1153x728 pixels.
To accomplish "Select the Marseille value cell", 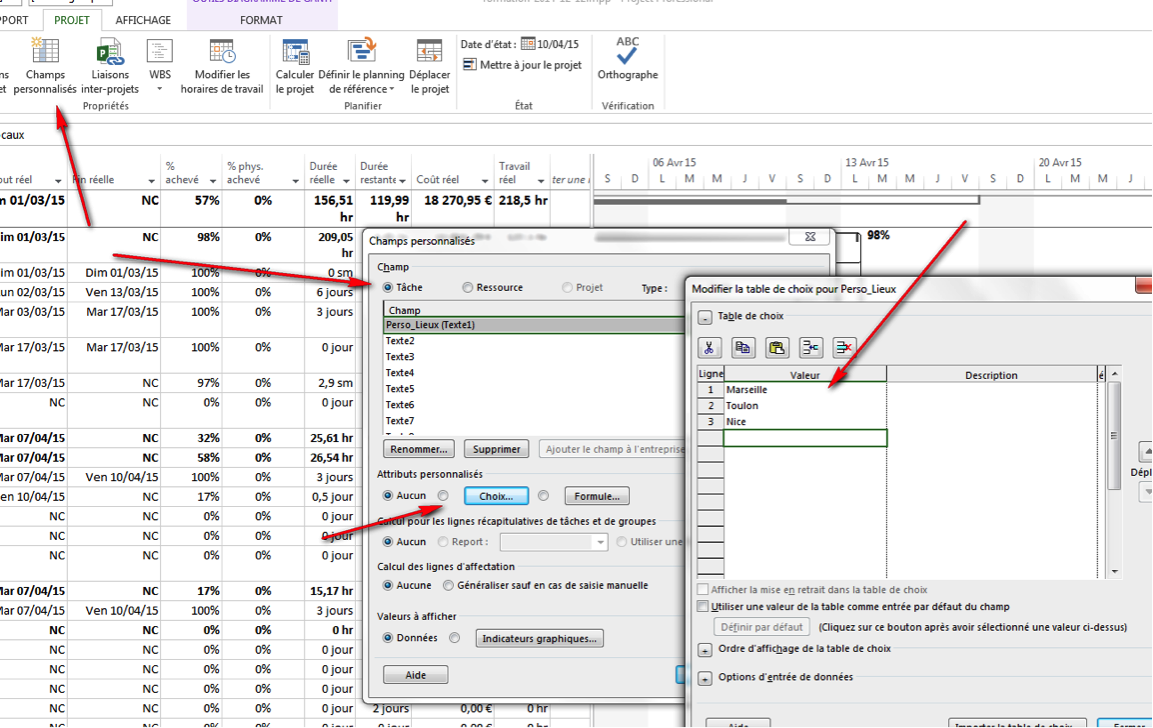I will coord(805,390).
